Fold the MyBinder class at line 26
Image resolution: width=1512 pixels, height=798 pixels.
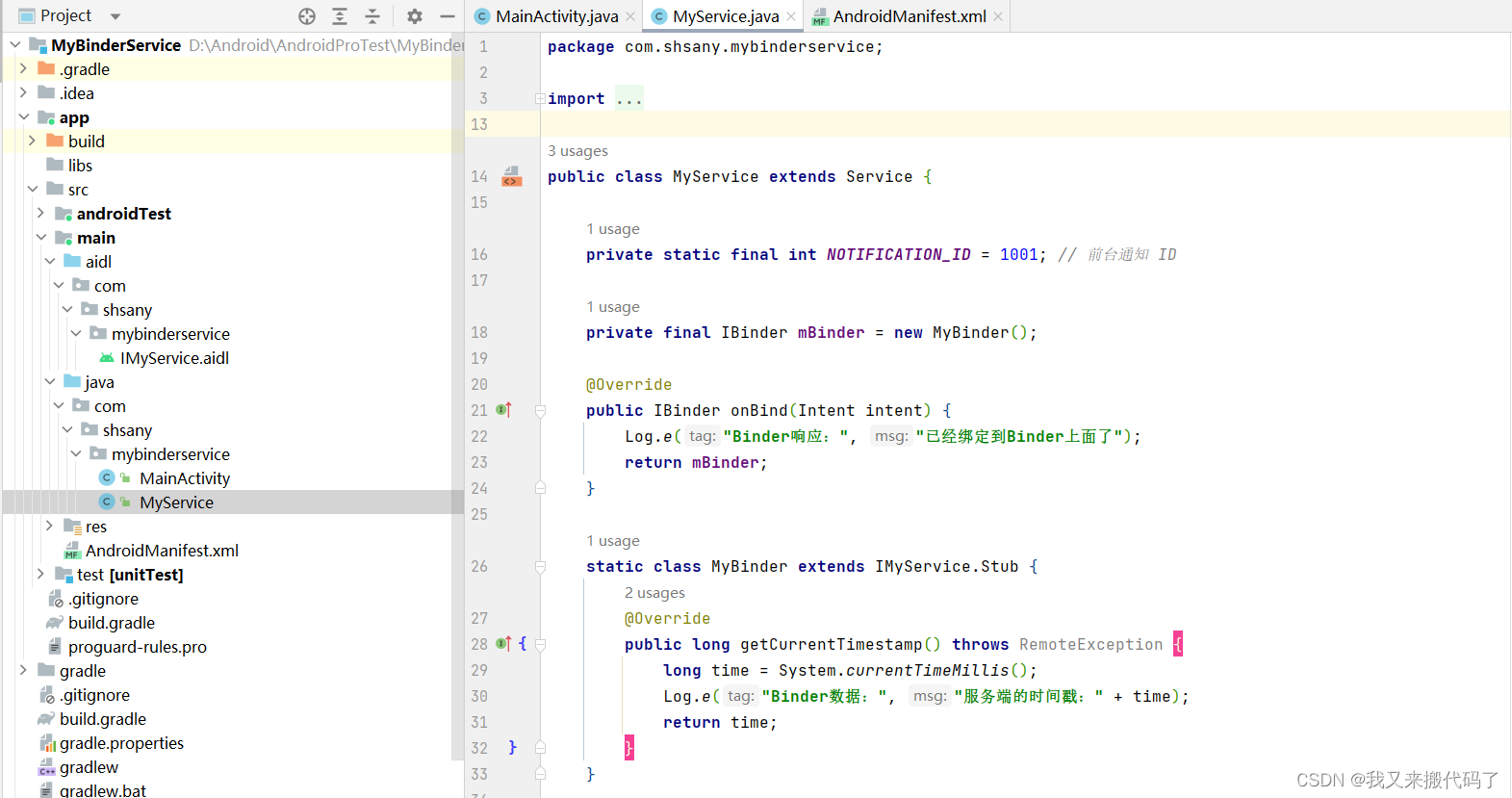[x=540, y=567]
